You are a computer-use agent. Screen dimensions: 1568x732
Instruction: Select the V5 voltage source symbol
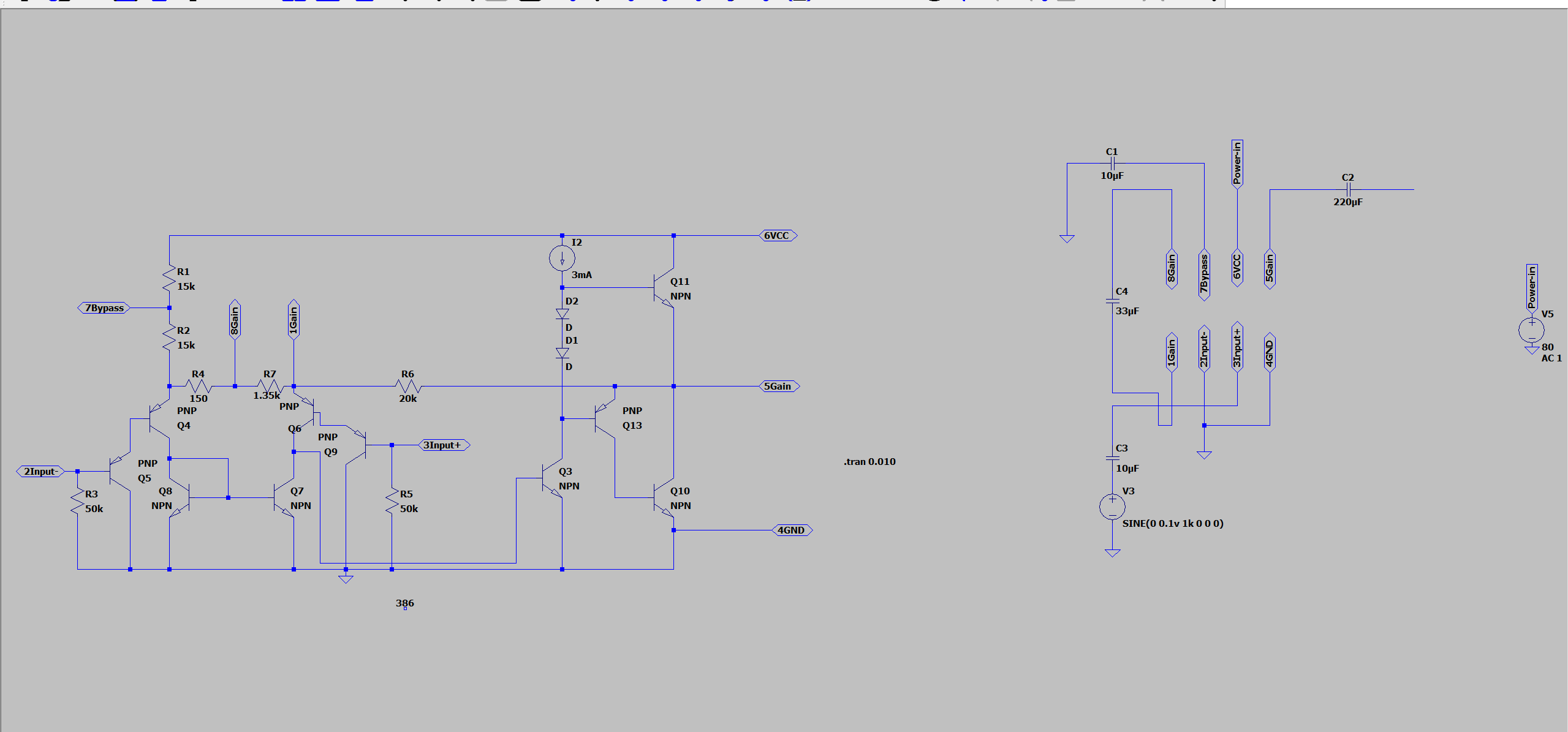[1531, 331]
